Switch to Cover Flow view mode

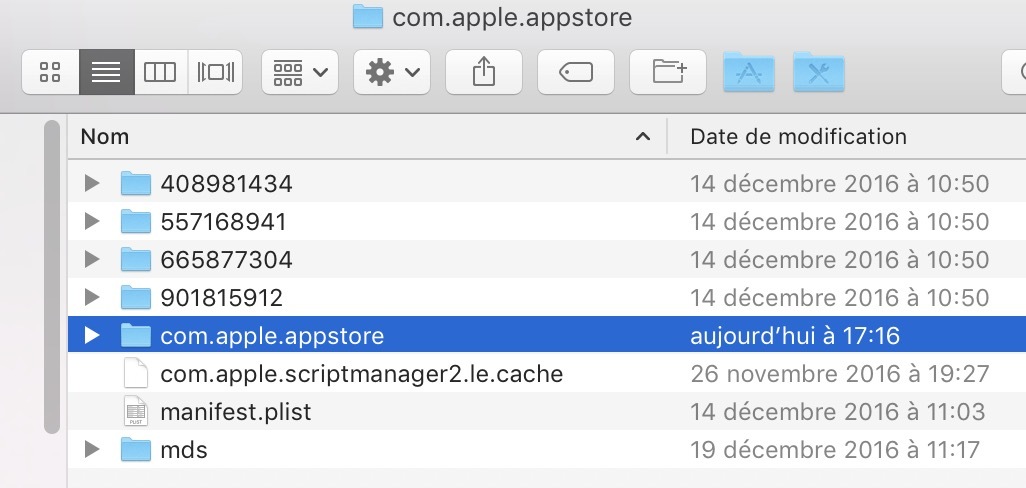[215, 72]
